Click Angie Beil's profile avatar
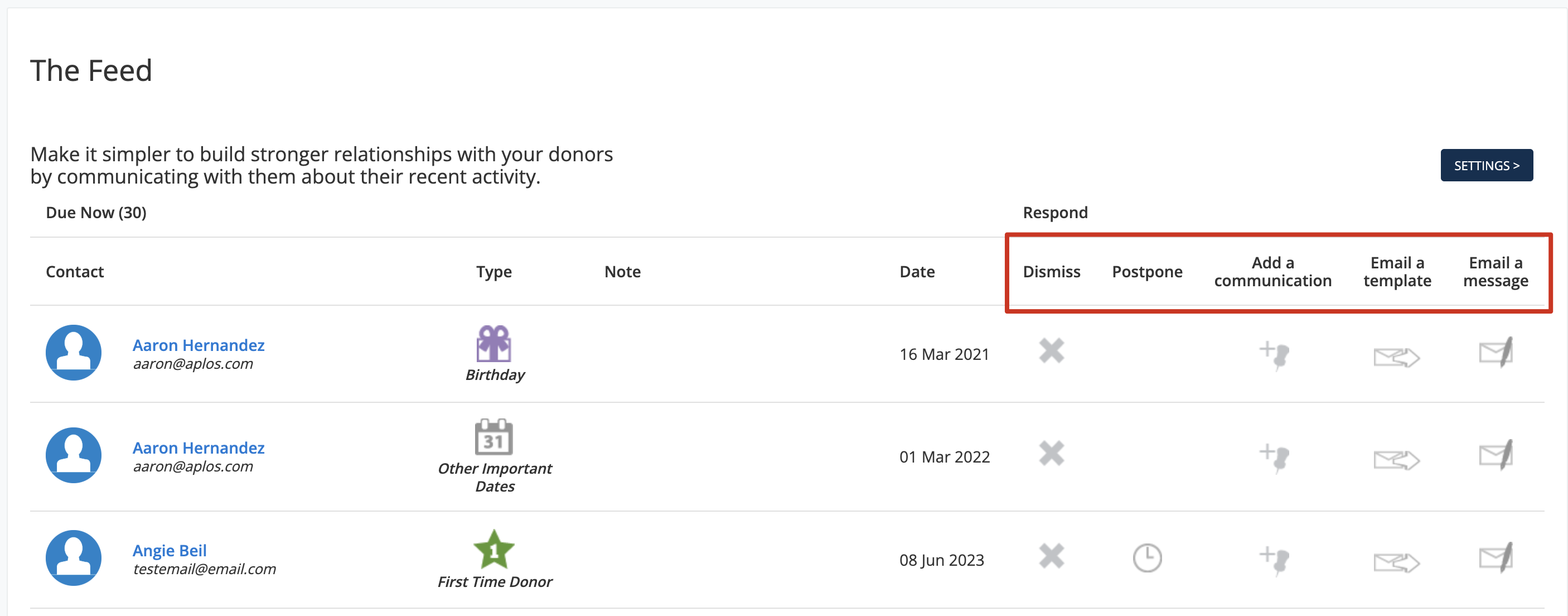 (x=74, y=557)
